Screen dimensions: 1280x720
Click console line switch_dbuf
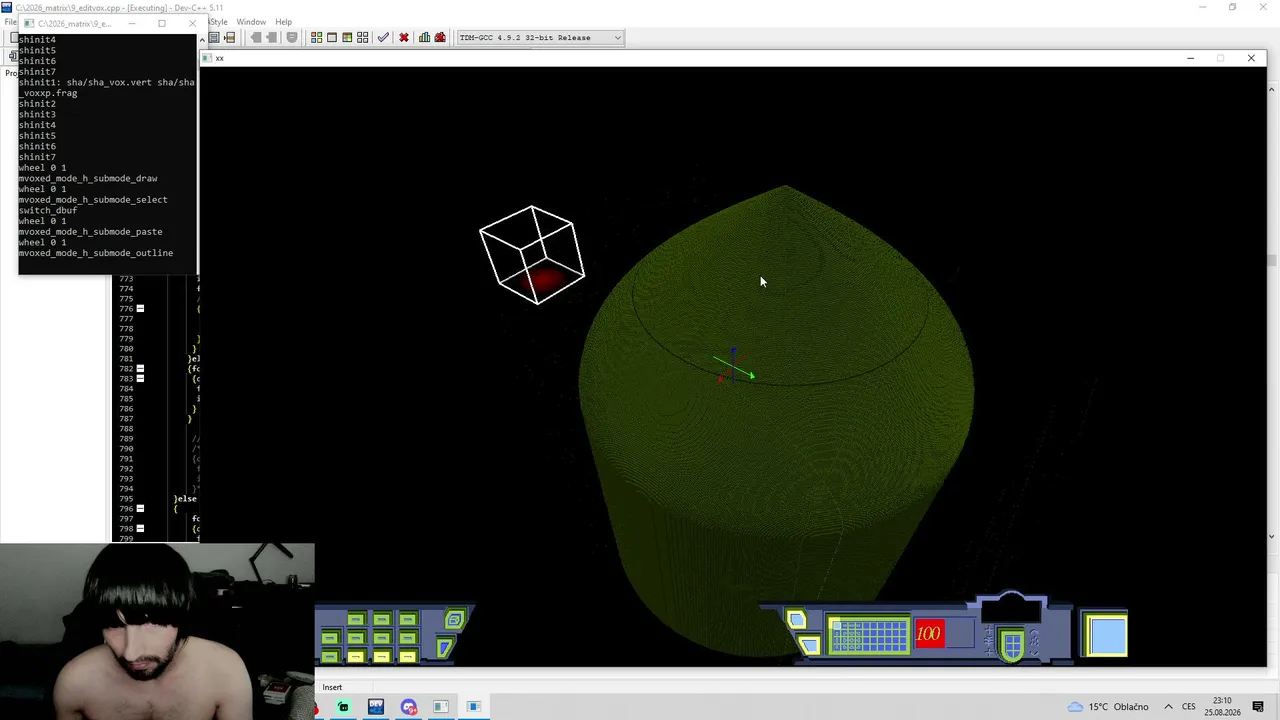pos(48,210)
